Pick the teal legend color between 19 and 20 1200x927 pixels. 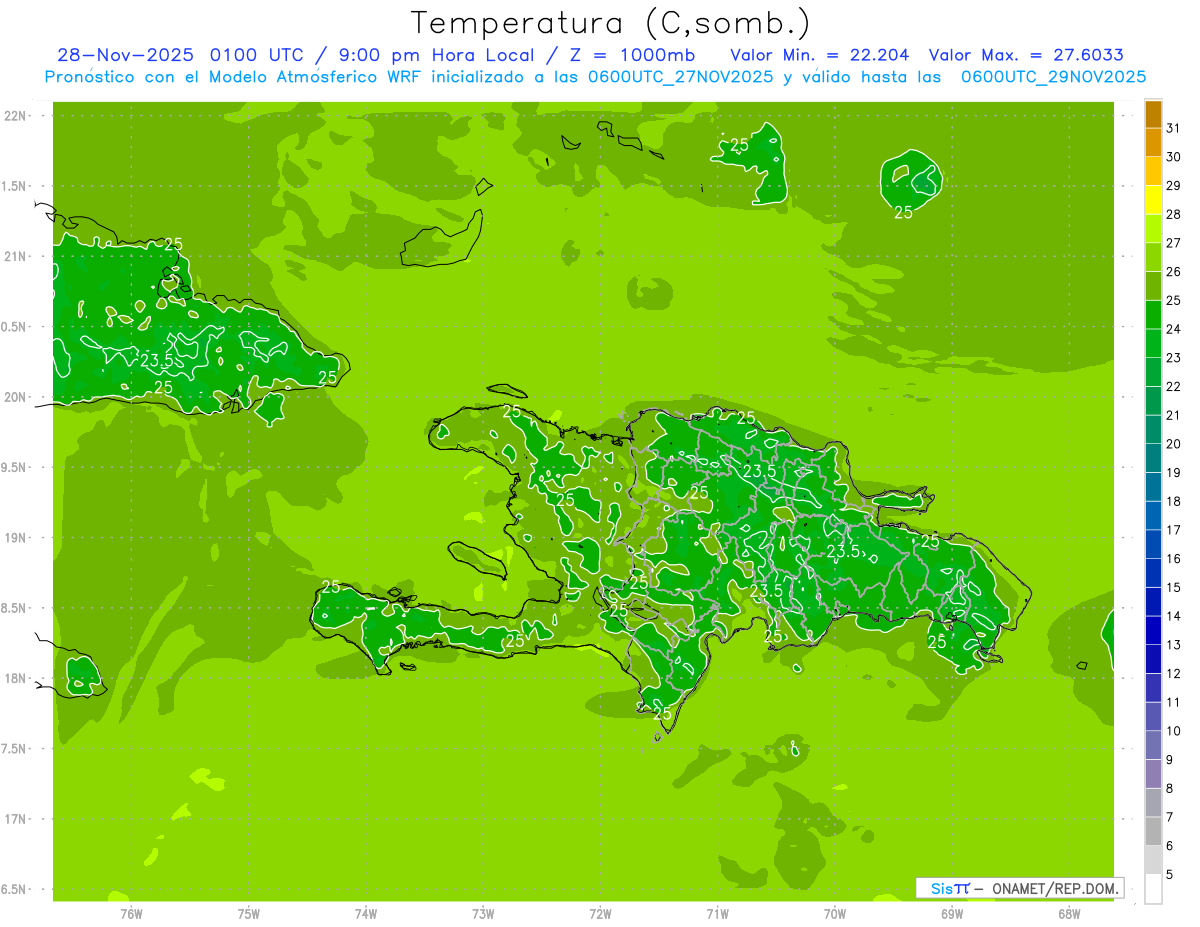click(x=1153, y=458)
